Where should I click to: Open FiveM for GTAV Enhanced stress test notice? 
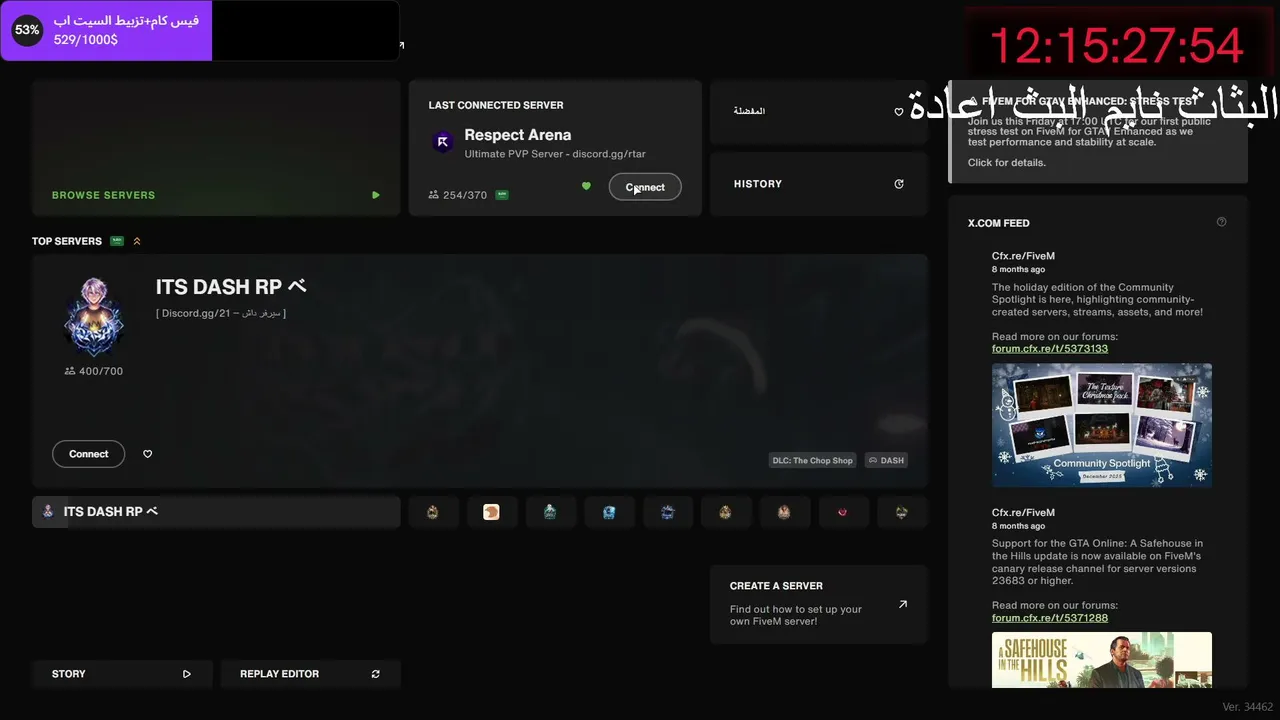point(1098,132)
